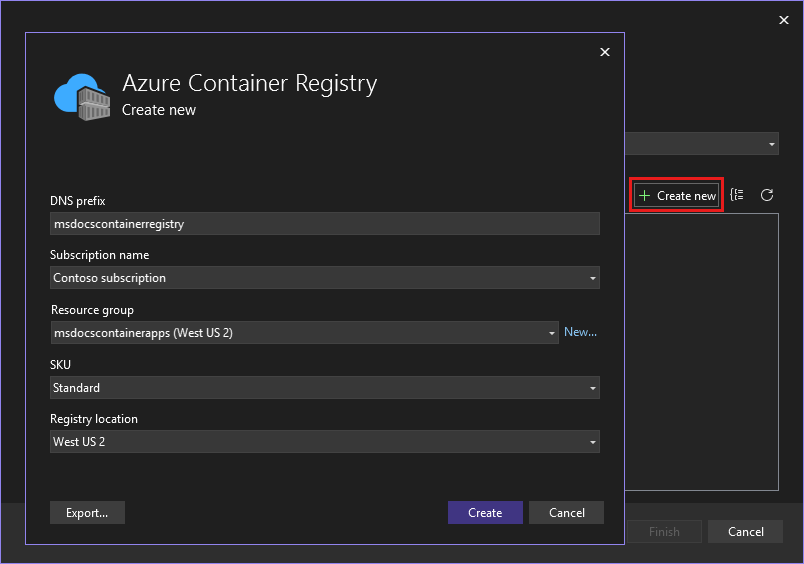Click the New... resource group link
Image resolution: width=804 pixels, height=564 pixels.
(x=580, y=332)
